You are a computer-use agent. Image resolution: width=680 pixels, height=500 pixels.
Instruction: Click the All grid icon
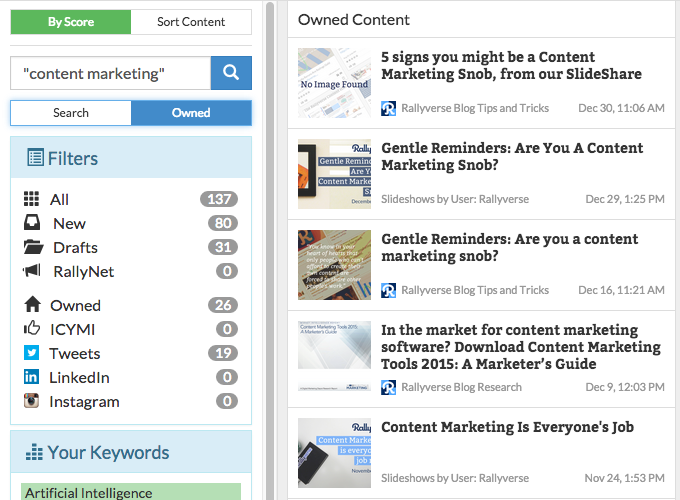31,199
